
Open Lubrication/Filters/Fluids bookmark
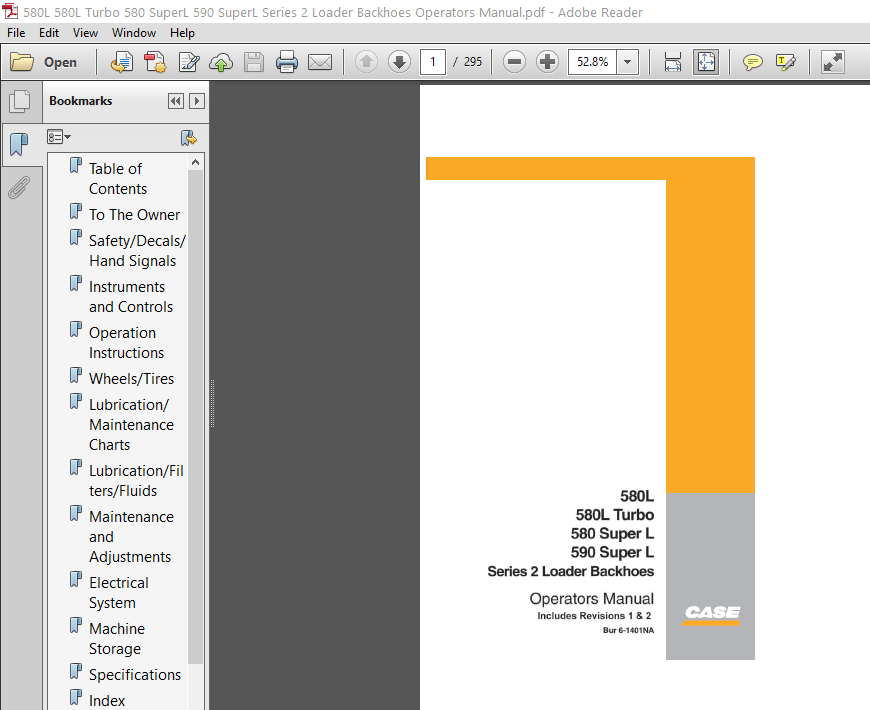(x=136, y=480)
